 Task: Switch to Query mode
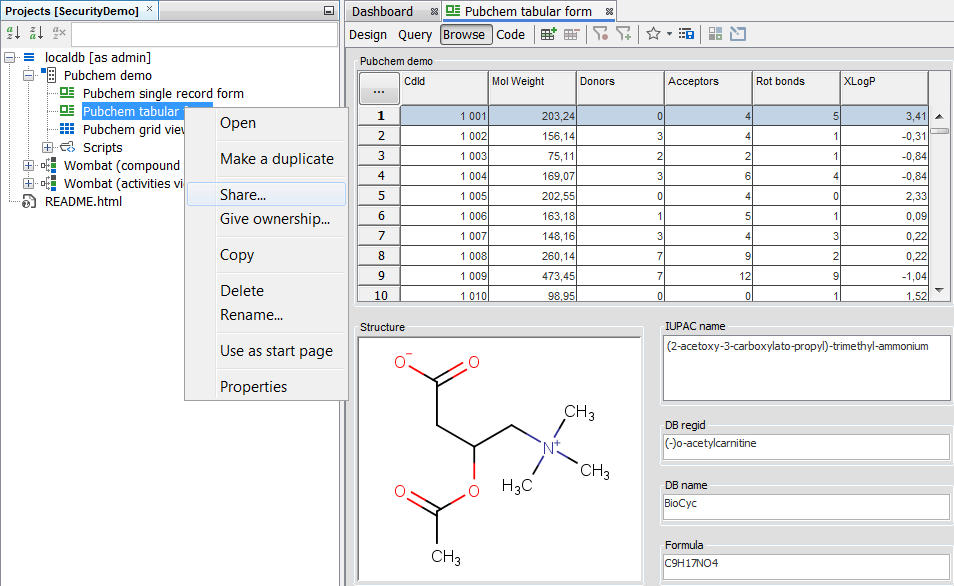coord(415,35)
